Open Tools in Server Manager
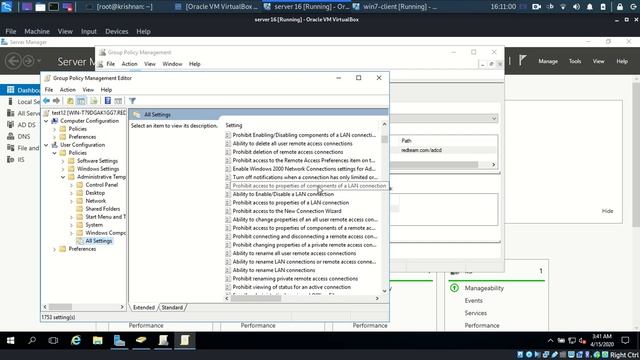 (x=575, y=61)
